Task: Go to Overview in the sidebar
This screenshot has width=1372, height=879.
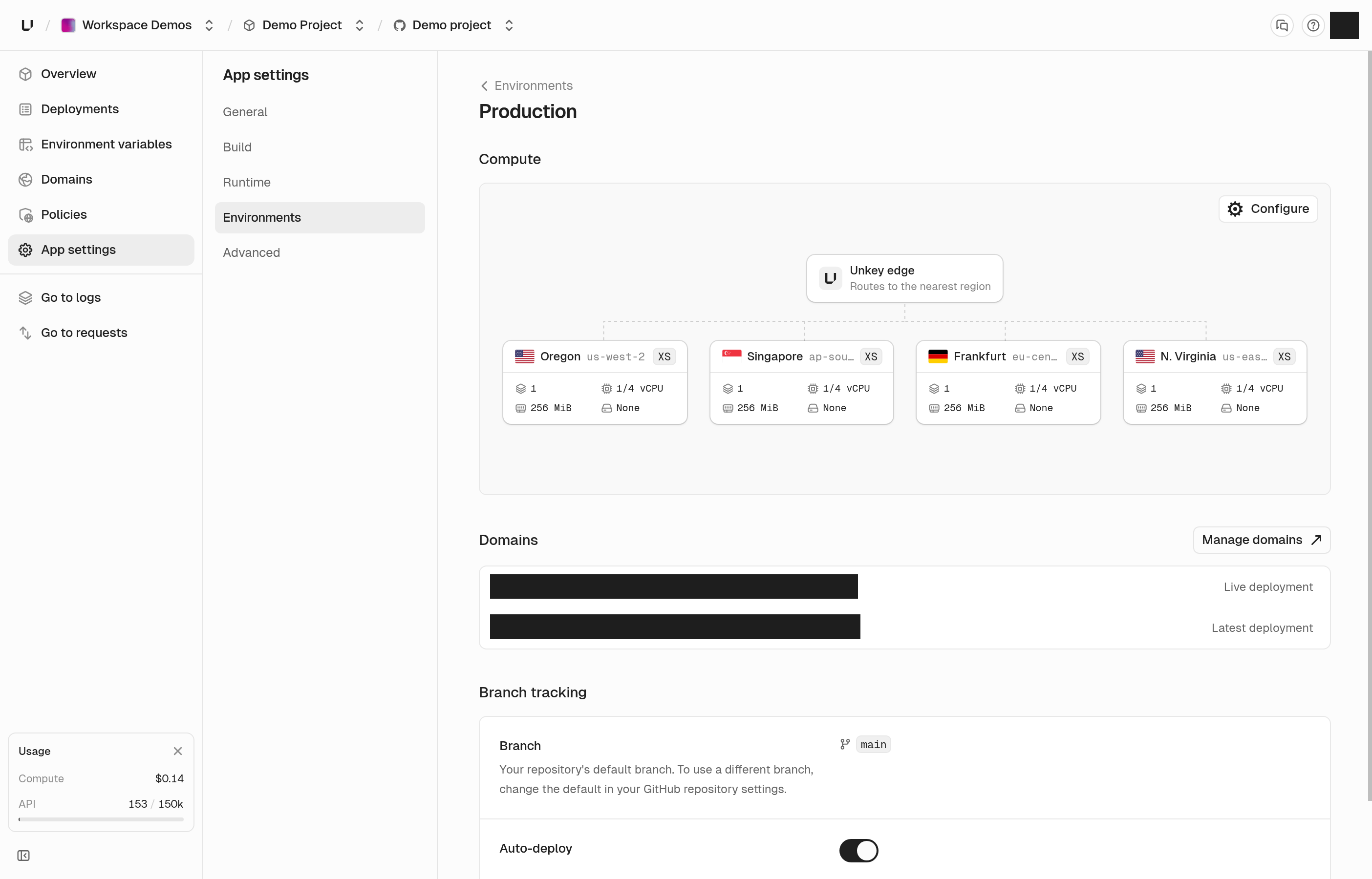Action: [x=101, y=74]
